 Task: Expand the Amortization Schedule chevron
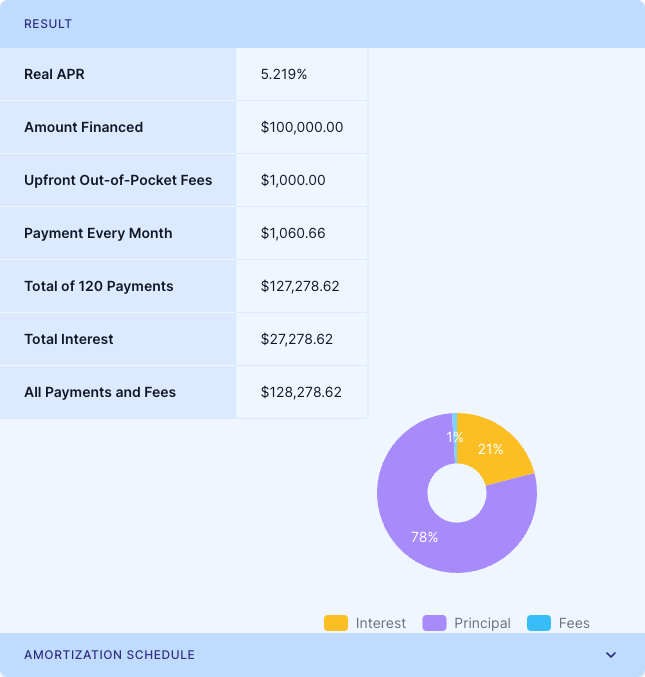click(x=611, y=655)
